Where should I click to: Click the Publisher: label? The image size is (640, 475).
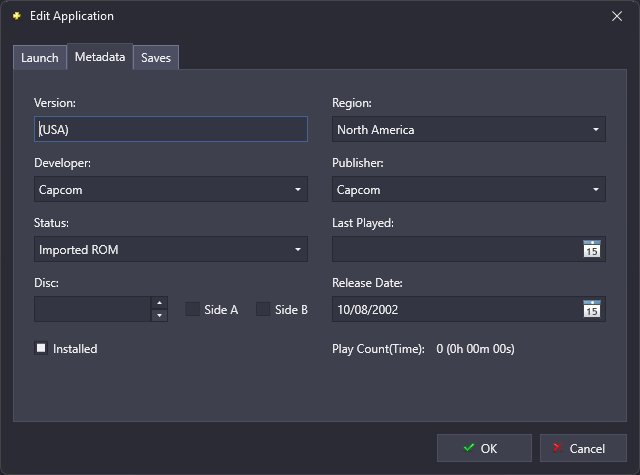pos(358,163)
